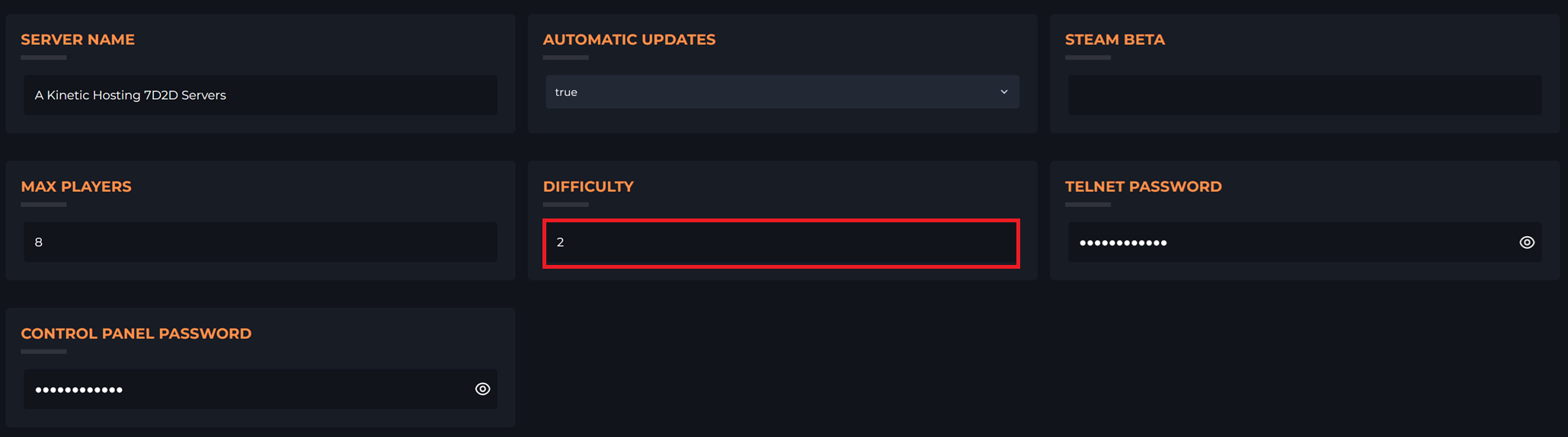This screenshot has height=437, width=1568.
Task: Click into the empty Steam Beta field
Action: (x=1304, y=95)
